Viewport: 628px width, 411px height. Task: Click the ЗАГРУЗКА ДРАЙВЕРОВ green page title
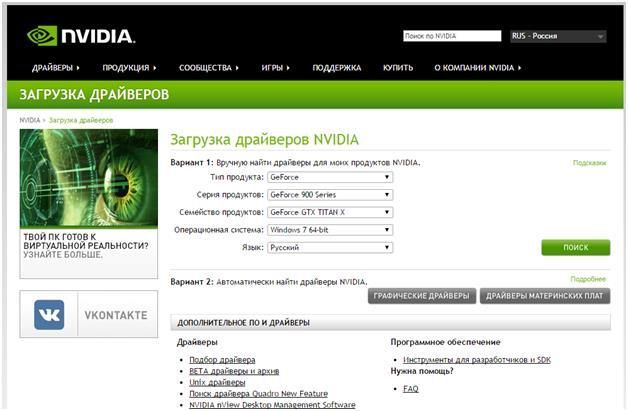coord(94,95)
